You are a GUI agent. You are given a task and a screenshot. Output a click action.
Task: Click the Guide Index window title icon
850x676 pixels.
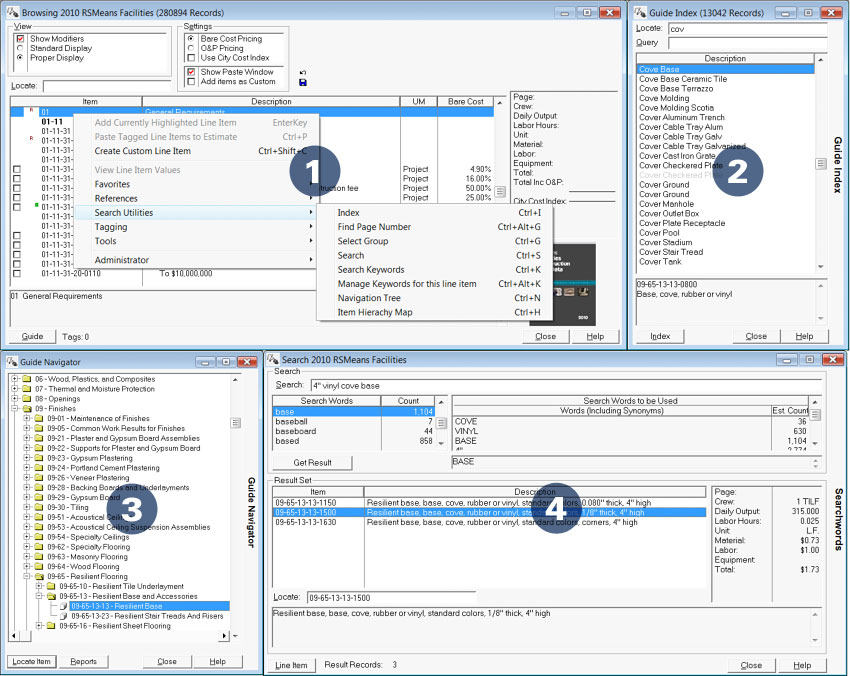[640, 12]
